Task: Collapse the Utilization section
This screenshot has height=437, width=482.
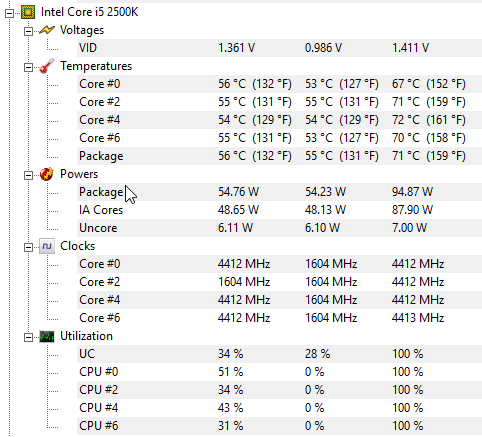Action: (x=28, y=337)
